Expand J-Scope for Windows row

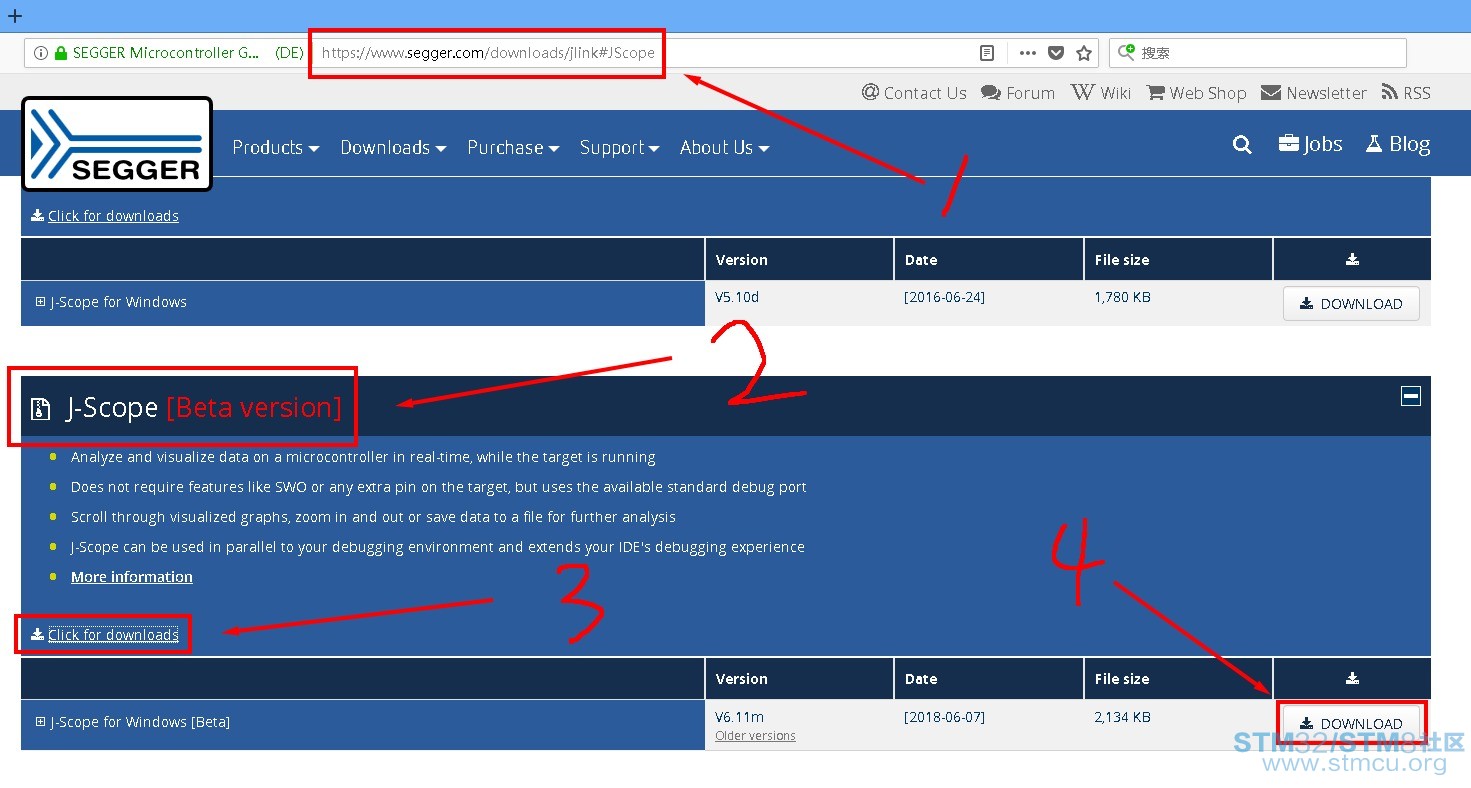pos(40,302)
